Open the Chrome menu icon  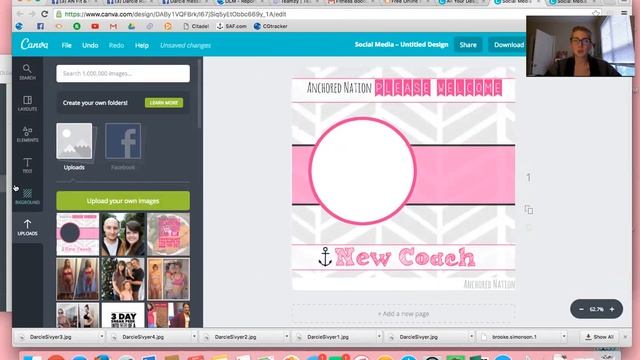tap(624, 13)
